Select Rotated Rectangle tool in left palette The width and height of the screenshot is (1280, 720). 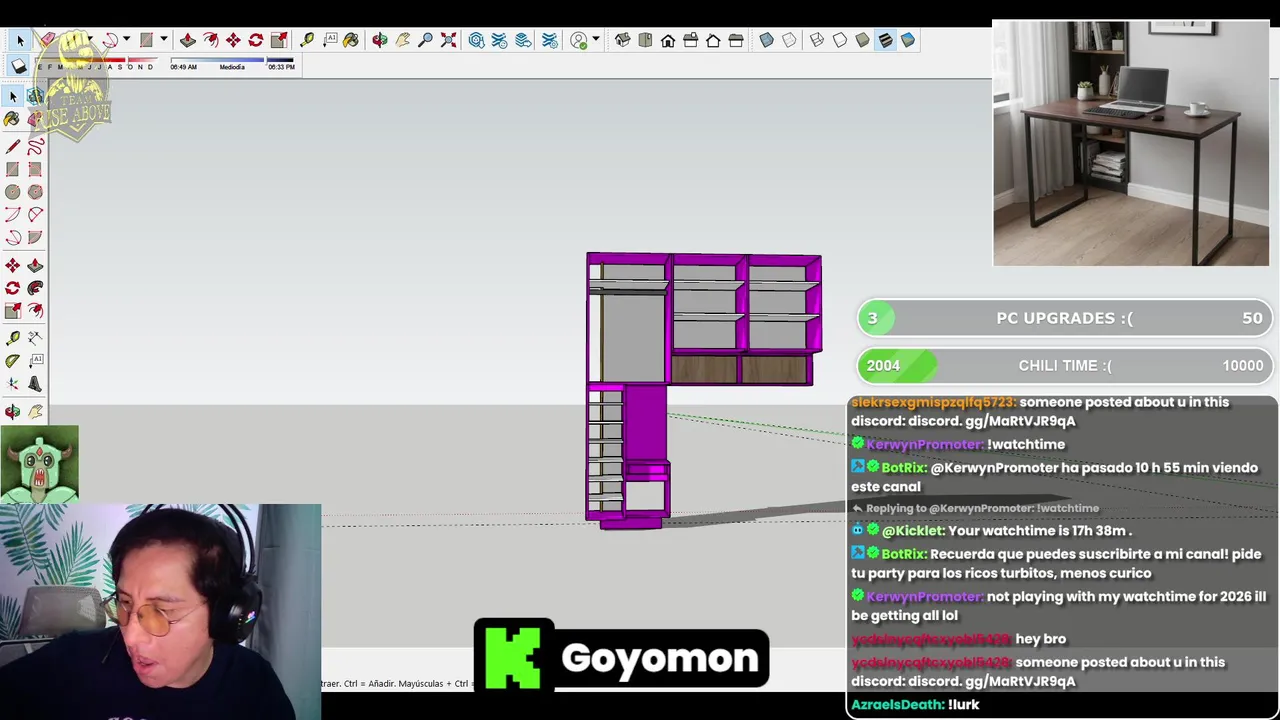pyautogui.click(x=35, y=170)
